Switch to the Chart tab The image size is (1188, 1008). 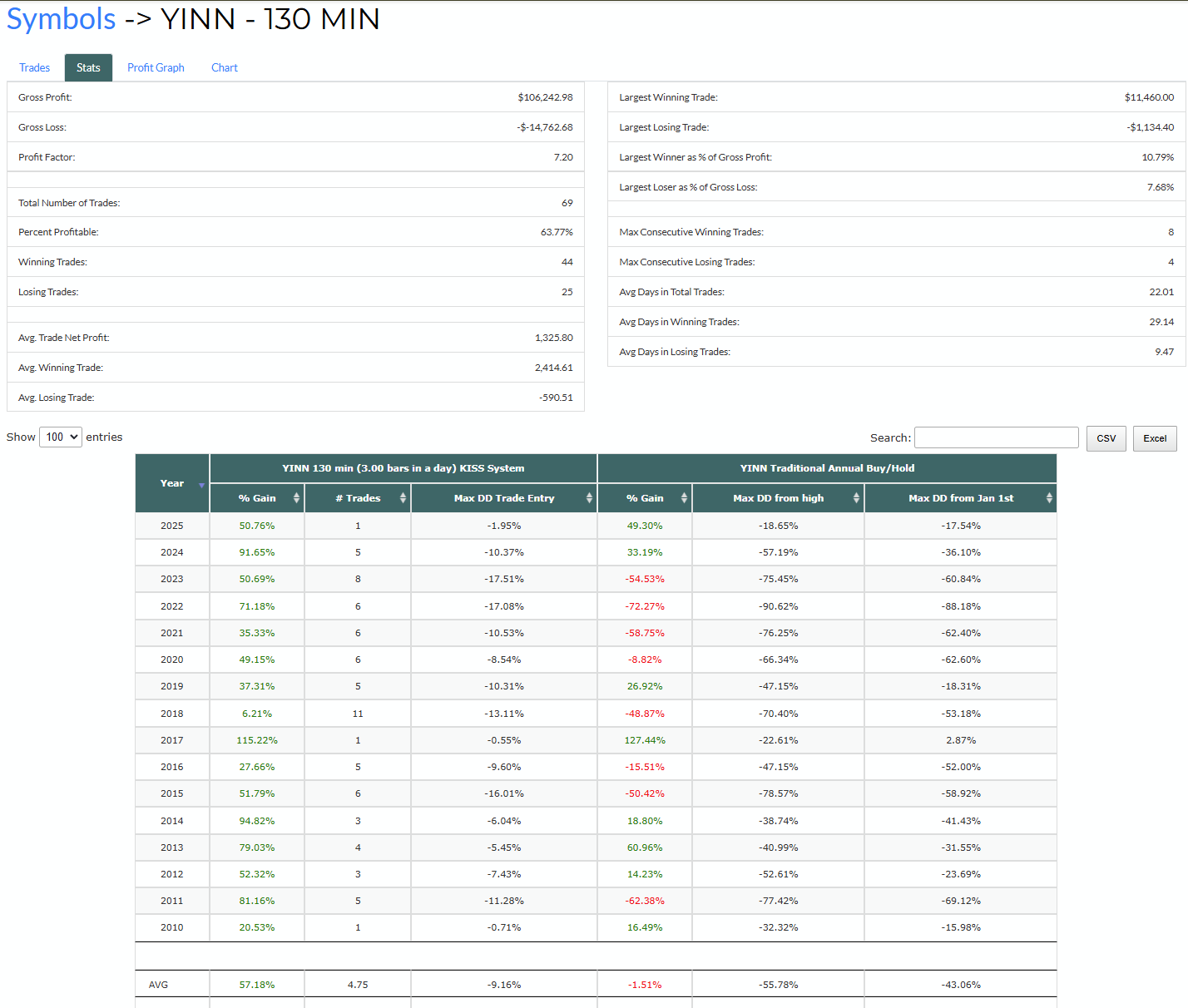point(225,67)
